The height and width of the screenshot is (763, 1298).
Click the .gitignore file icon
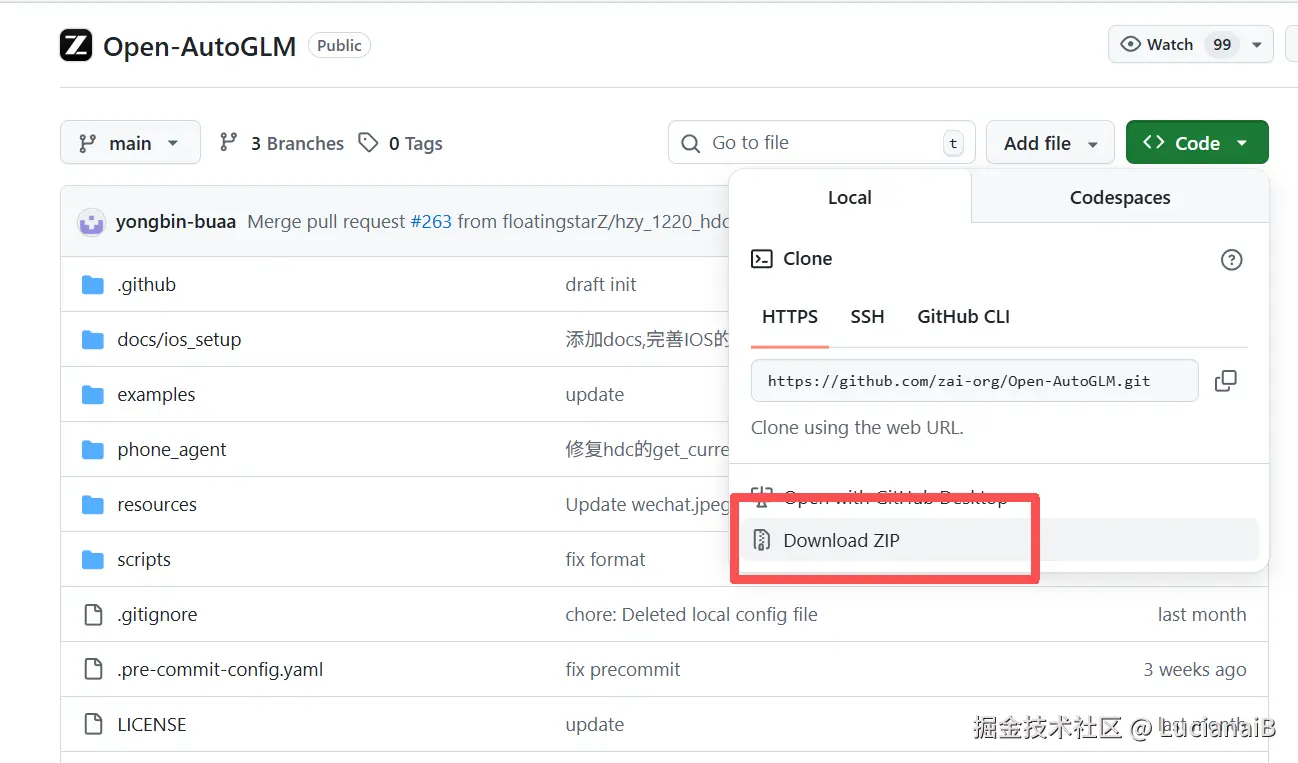pos(93,615)
